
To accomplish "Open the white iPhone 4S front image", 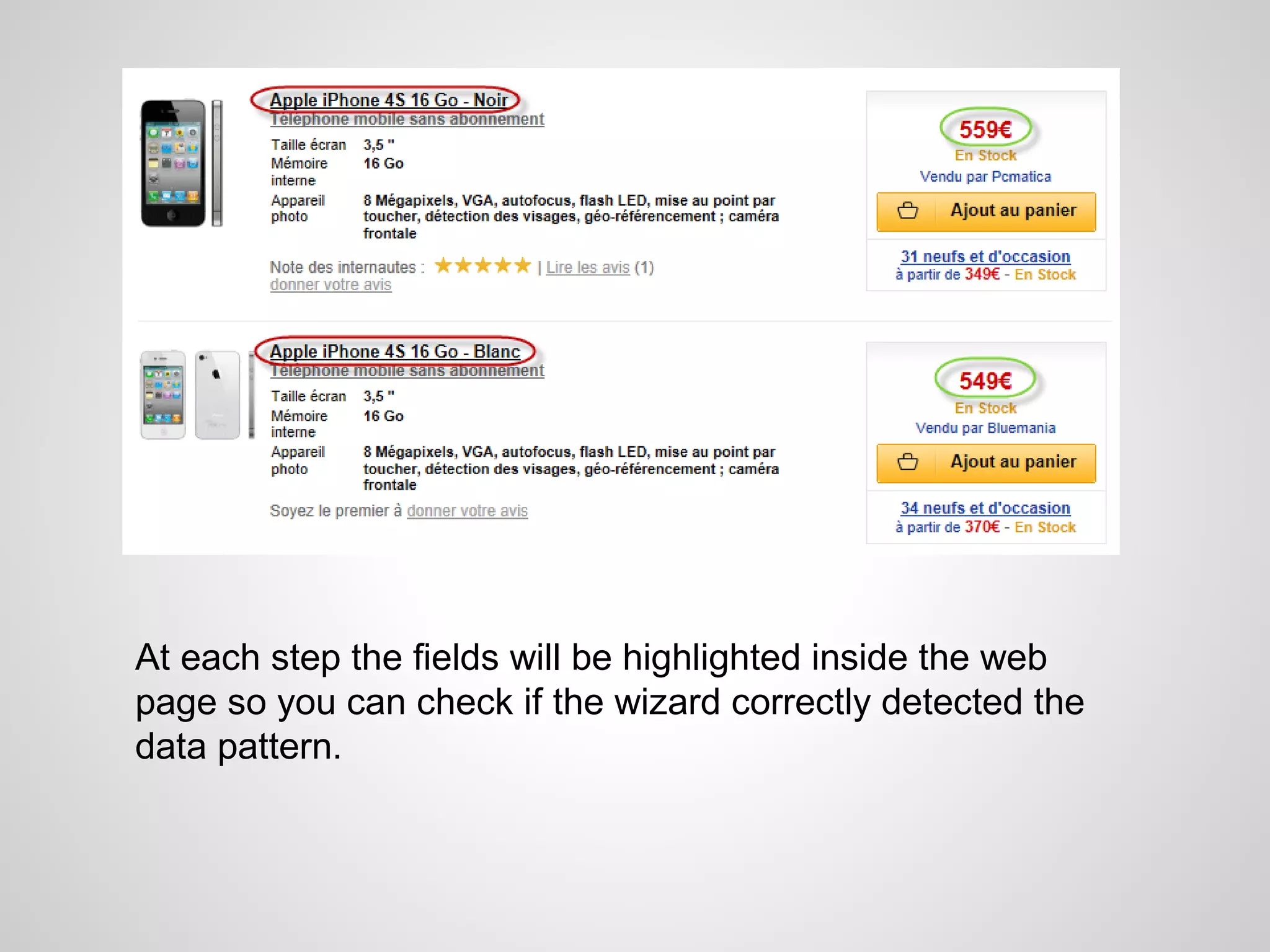I will [x=162, y=395].
